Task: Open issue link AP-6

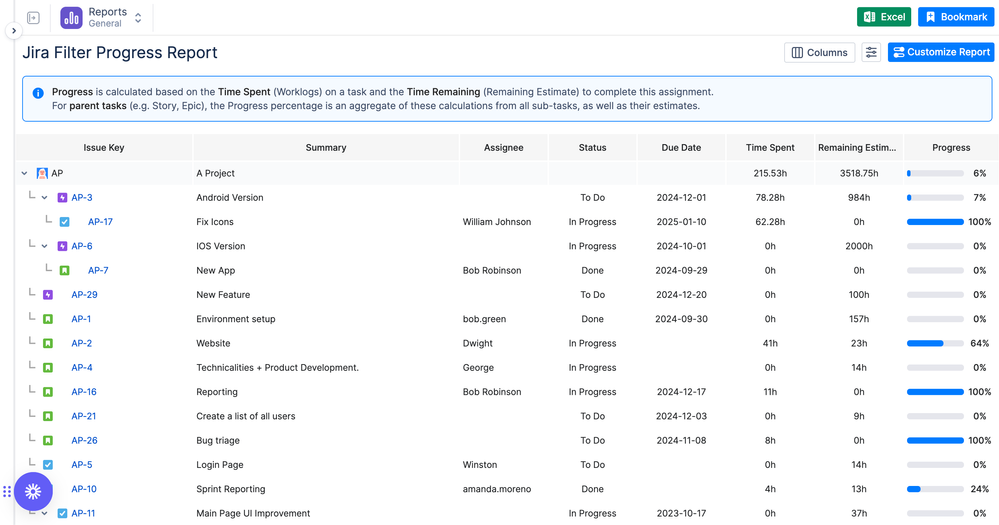Action: (82, 246)
